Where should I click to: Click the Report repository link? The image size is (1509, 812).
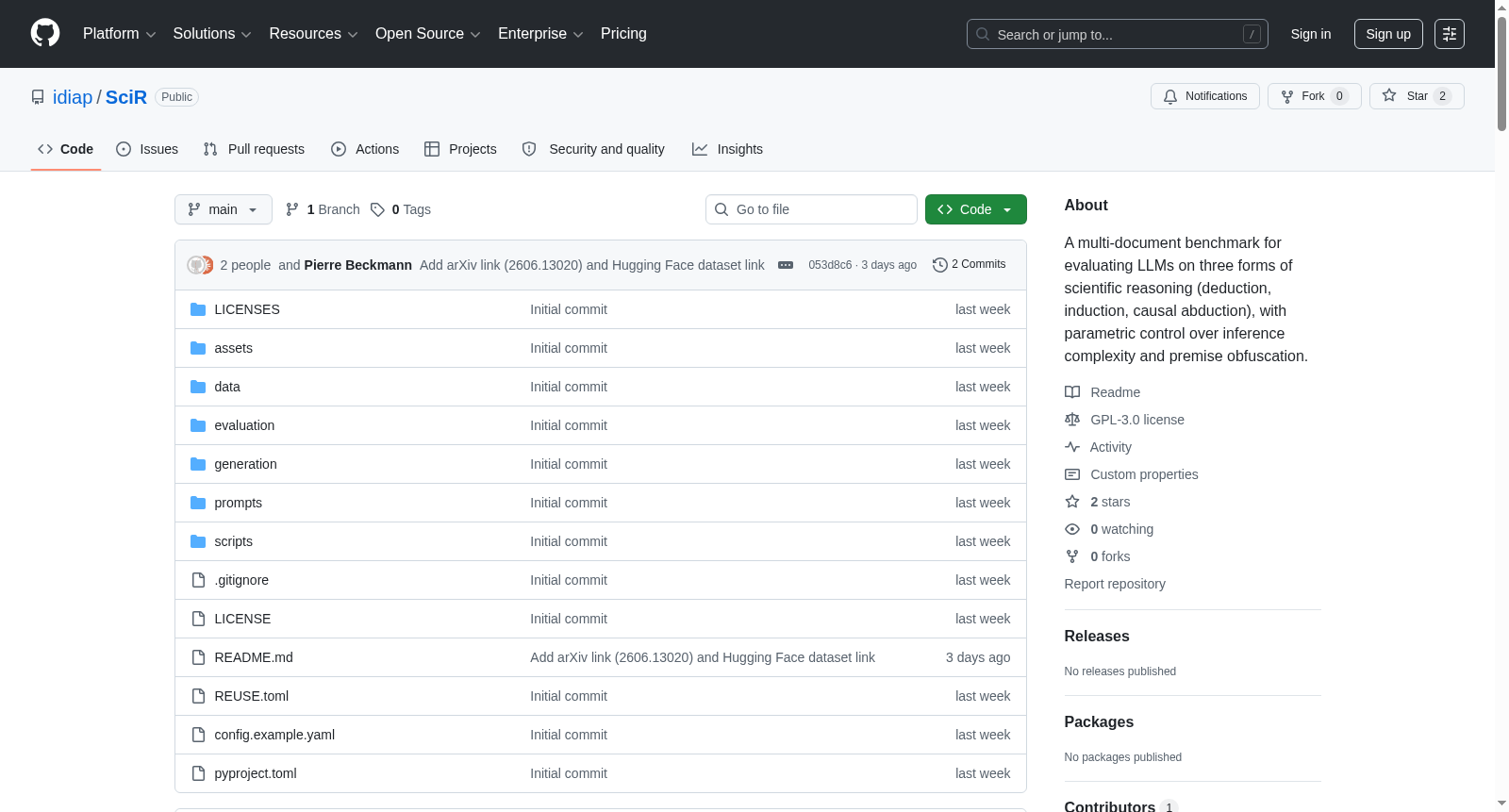coord(1115,584)
